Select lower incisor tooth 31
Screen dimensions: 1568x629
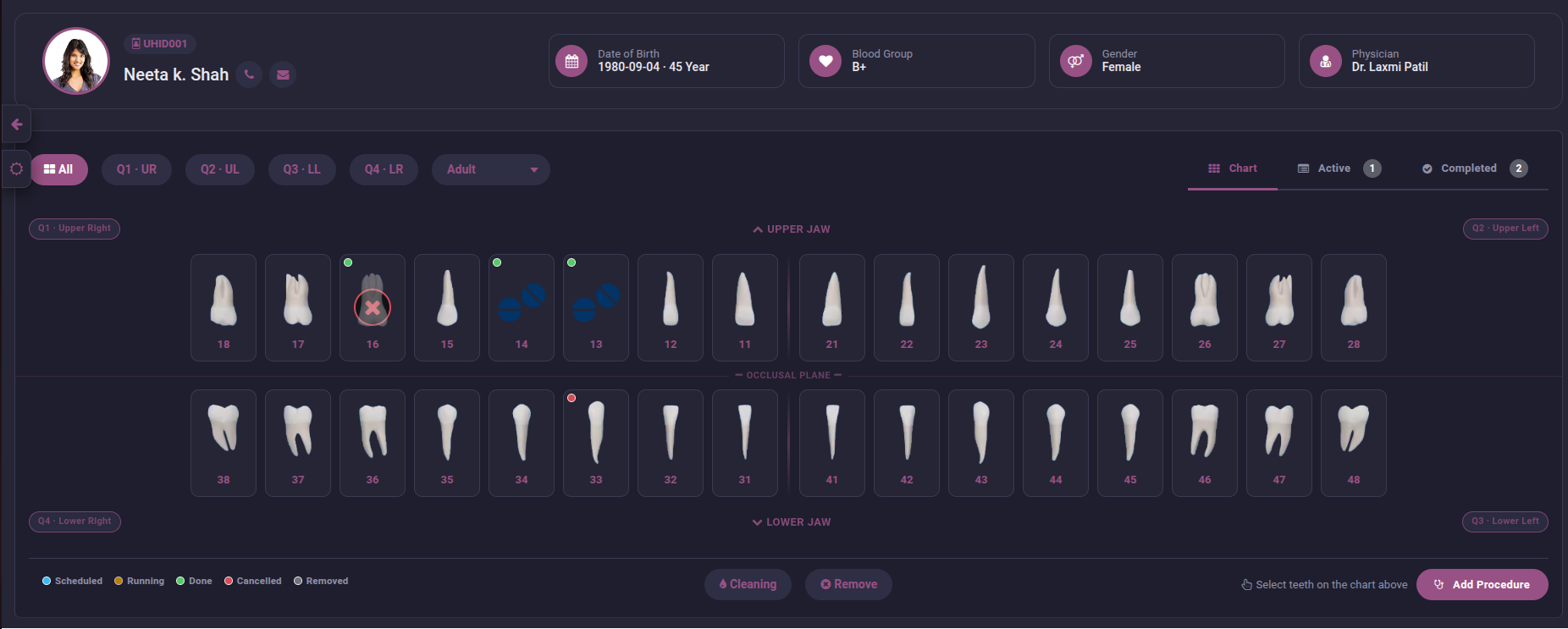(745, 443)
